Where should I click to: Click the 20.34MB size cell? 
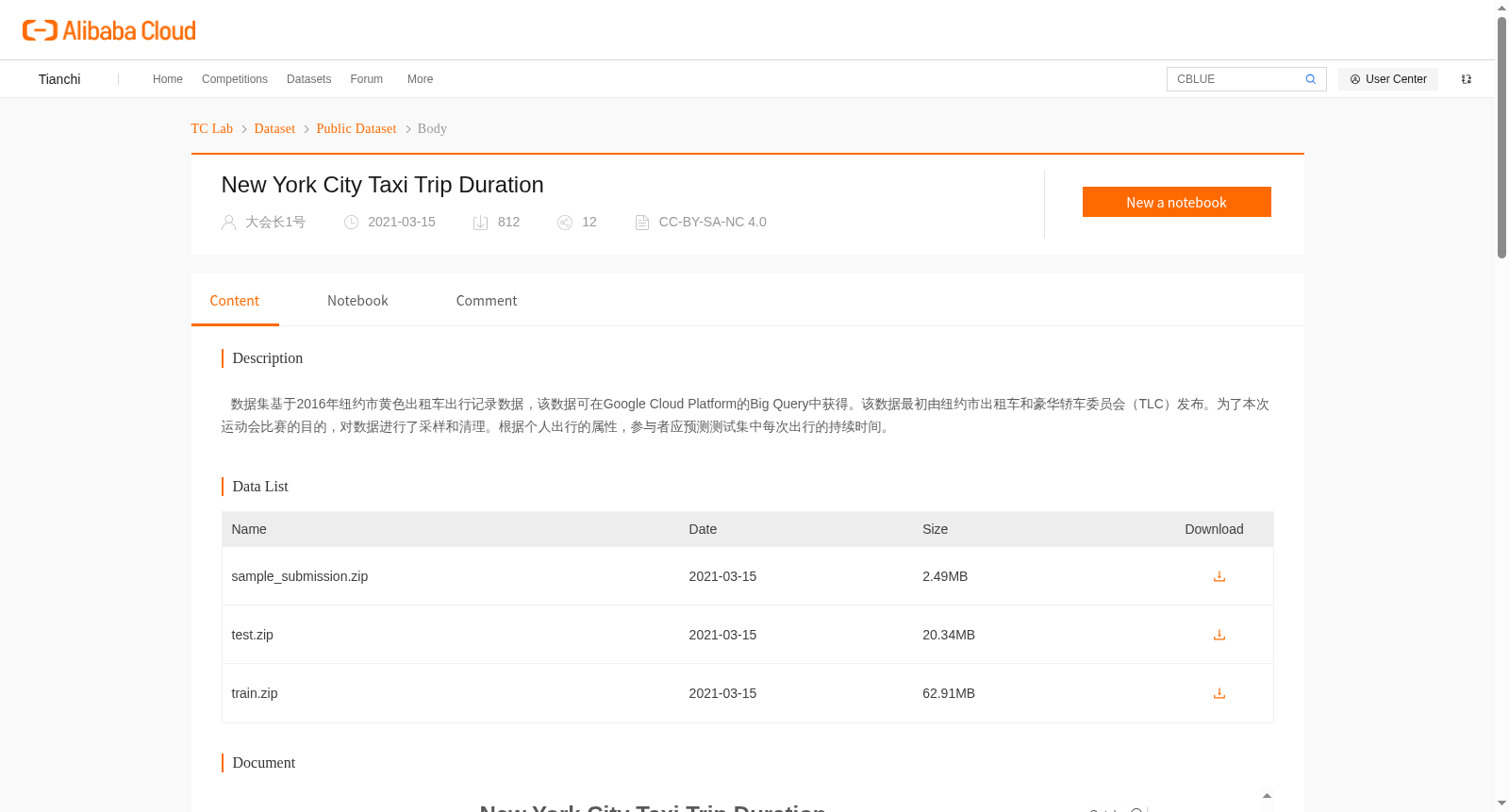(949, 635)
